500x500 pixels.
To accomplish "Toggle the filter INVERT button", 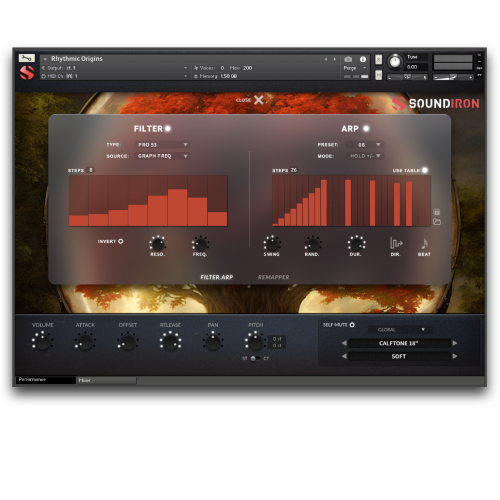I will click(x=120, y=241).
